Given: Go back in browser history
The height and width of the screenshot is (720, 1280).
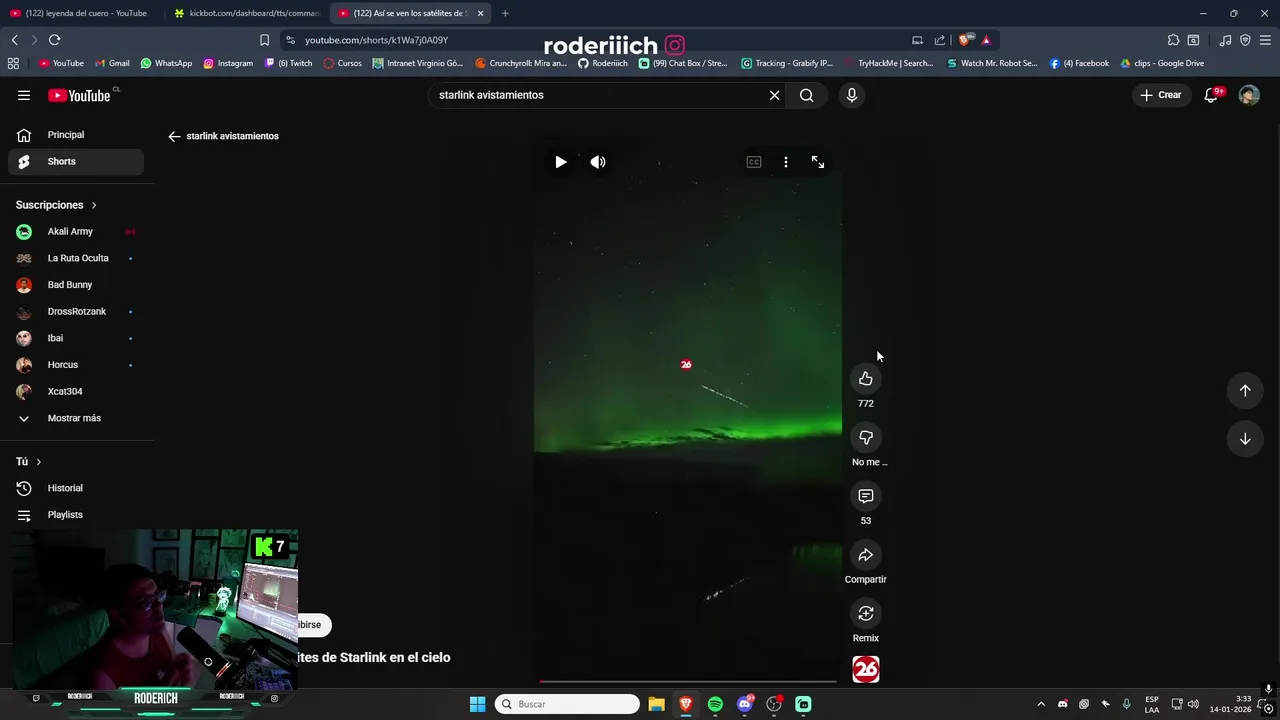Looking at the screenshot, I should pyautogui.click(x=14, y=40).
